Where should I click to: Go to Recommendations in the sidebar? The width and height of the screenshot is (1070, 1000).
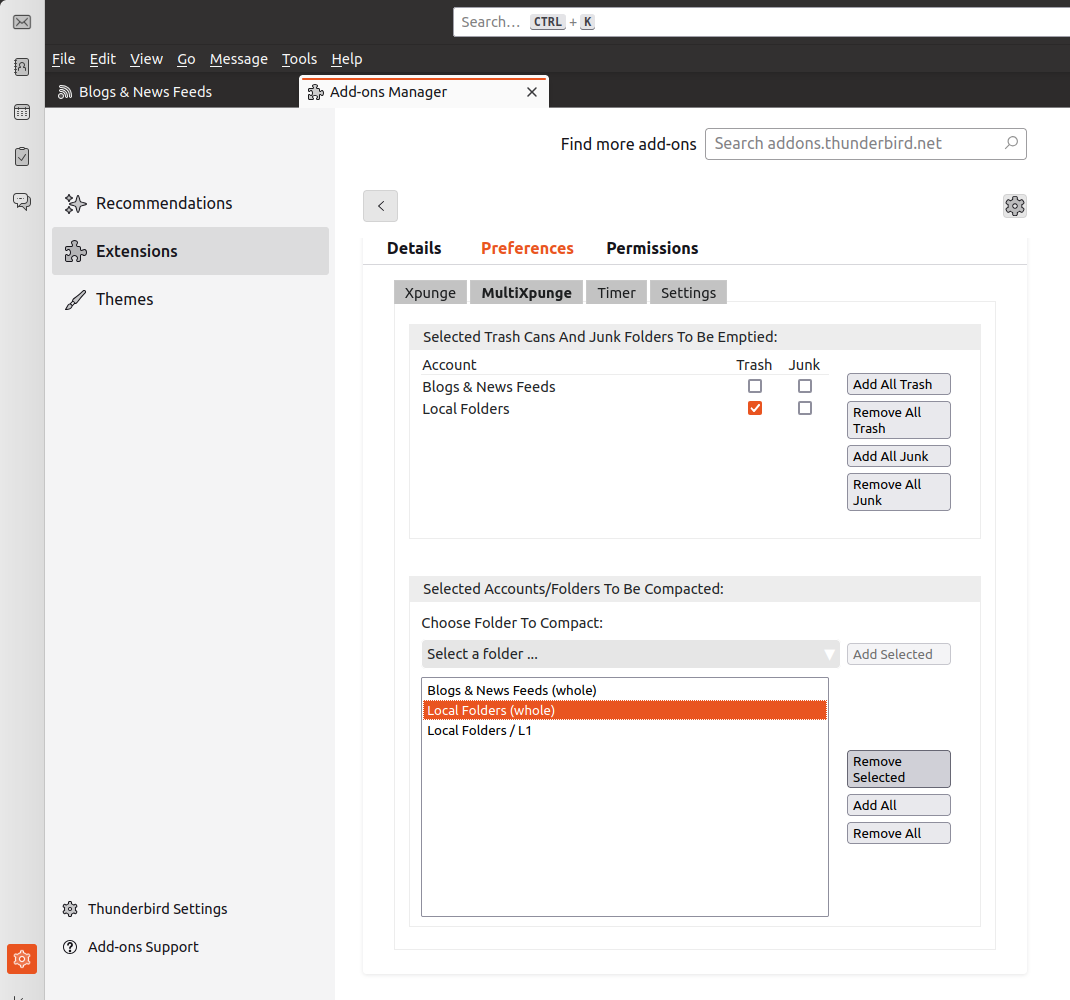click(190, 203)
